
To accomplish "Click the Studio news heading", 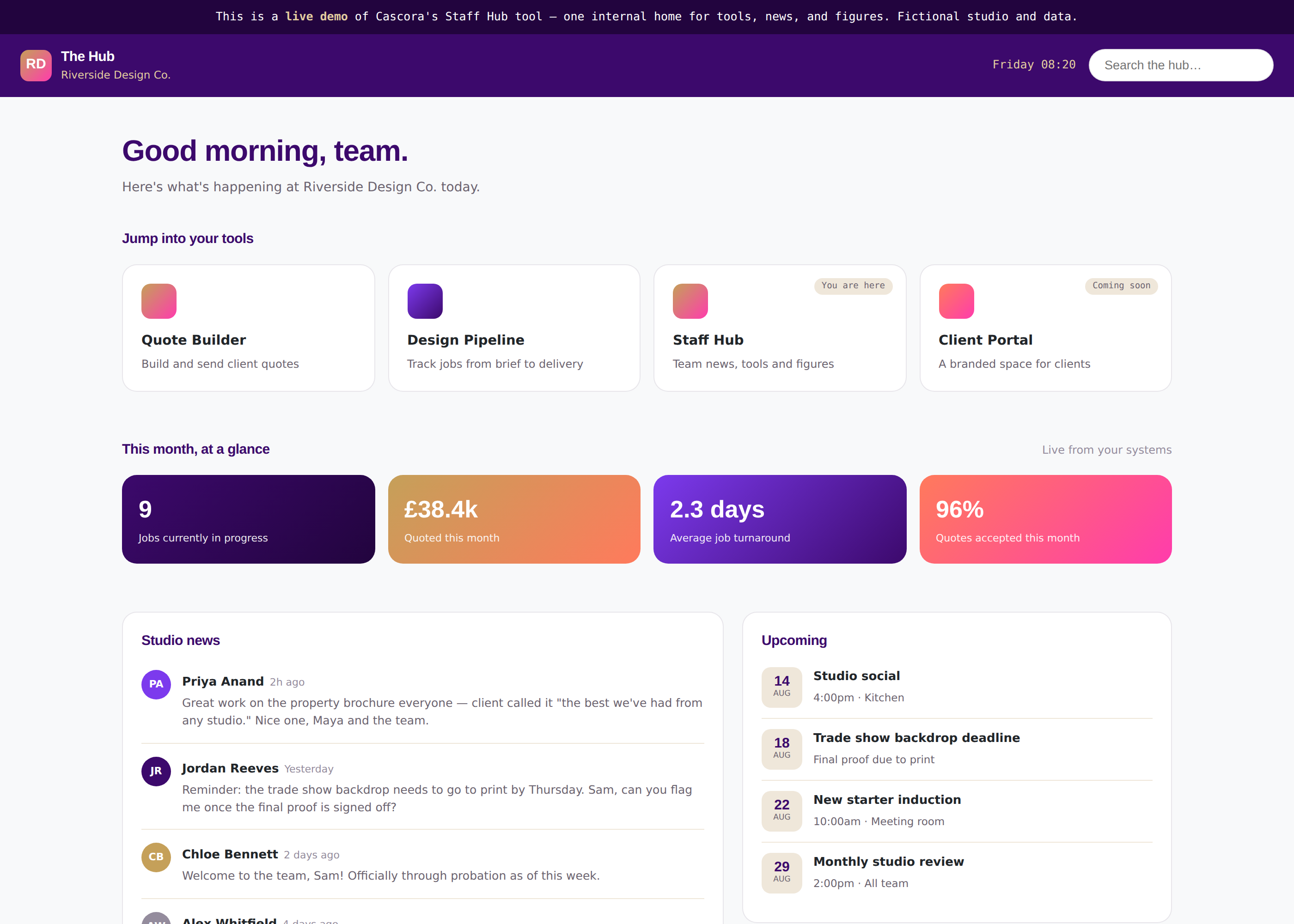I will tap(180, 640).
